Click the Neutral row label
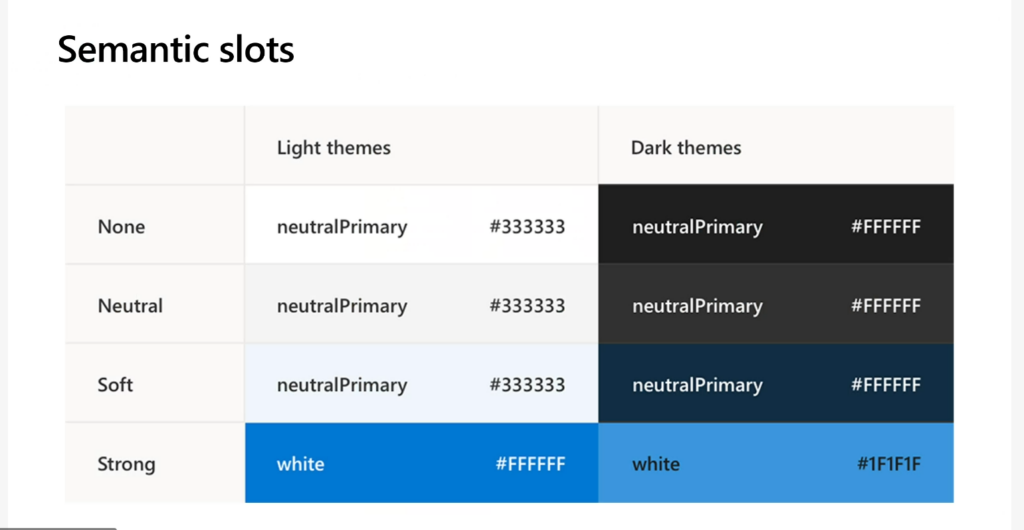 [130, 306]
